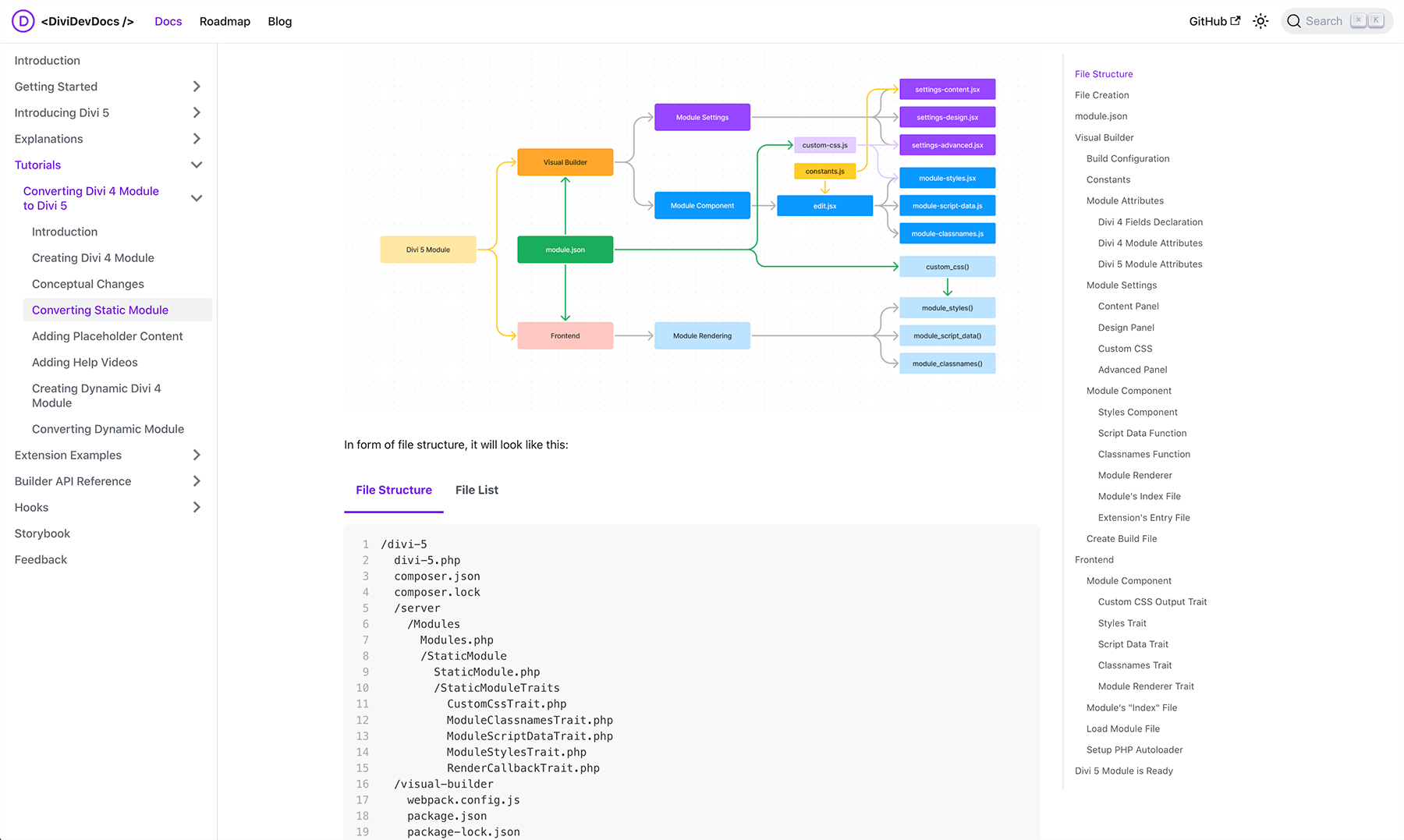Collapse Converting Divi 4 Module chevron
This screenshot has height=840, width=1404.
[x=197, y=198]
